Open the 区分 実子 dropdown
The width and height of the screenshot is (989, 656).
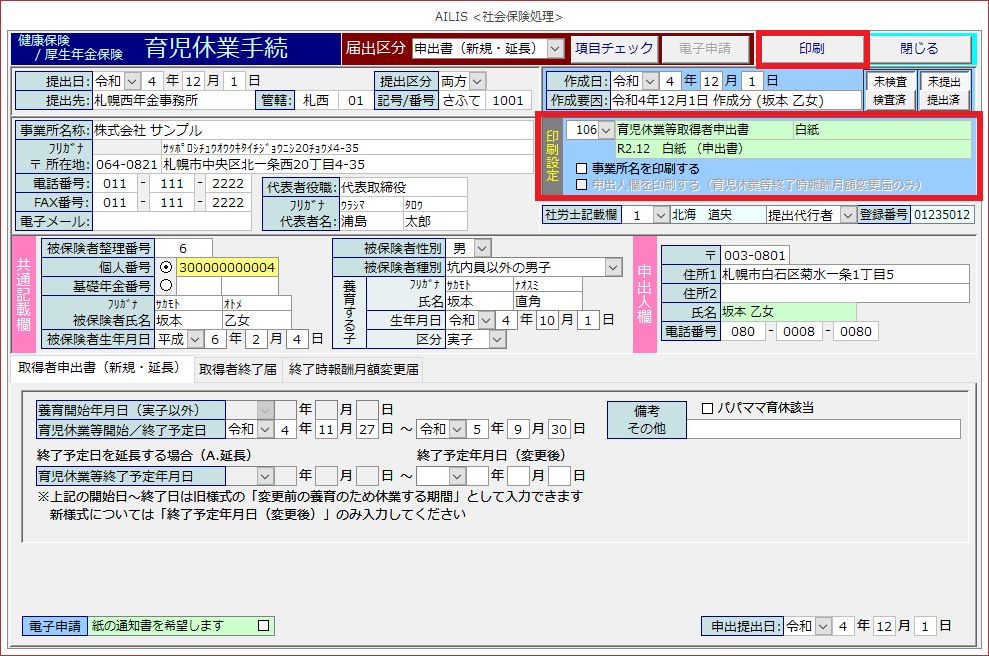pos(498,340)
